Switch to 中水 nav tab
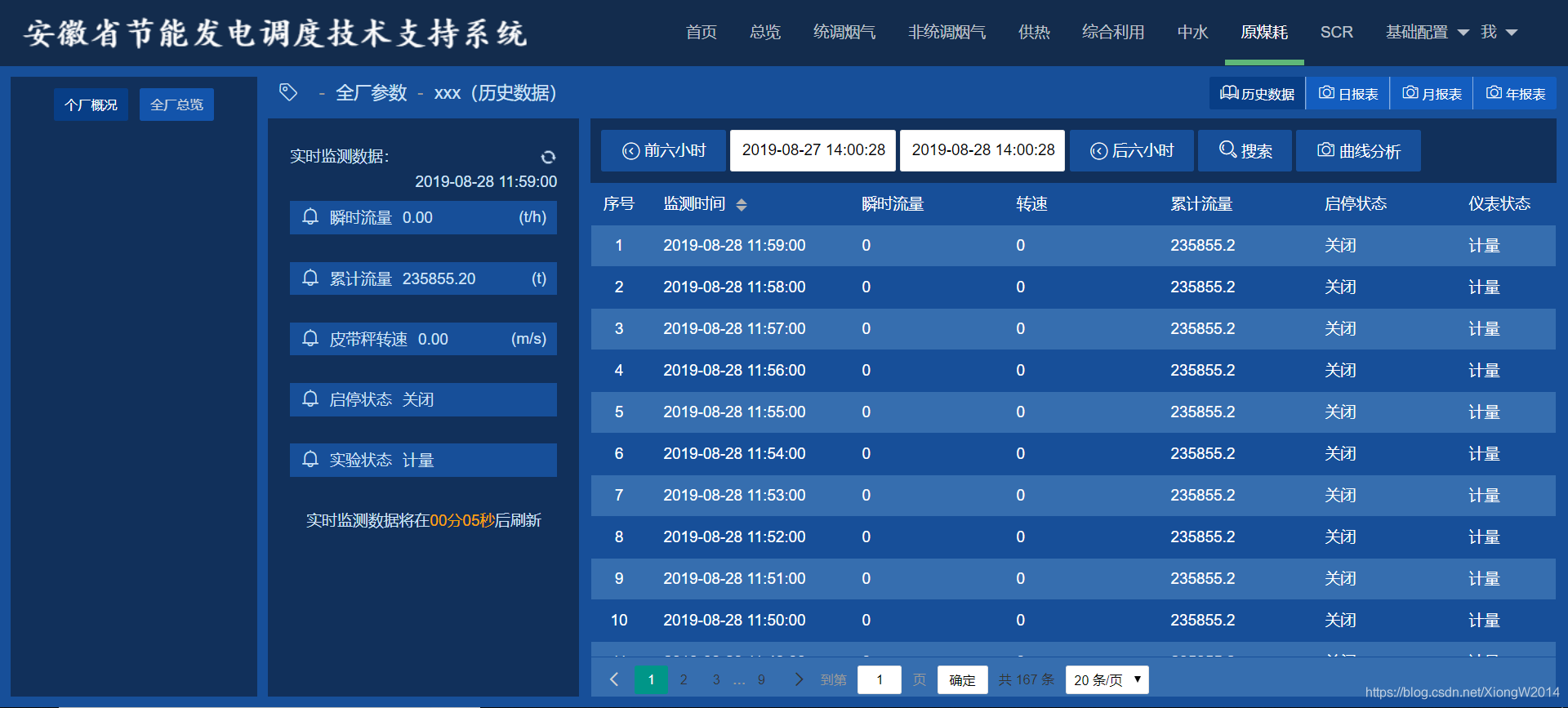The width and height of the screenshot is (1568, 708). (1192, 32)
